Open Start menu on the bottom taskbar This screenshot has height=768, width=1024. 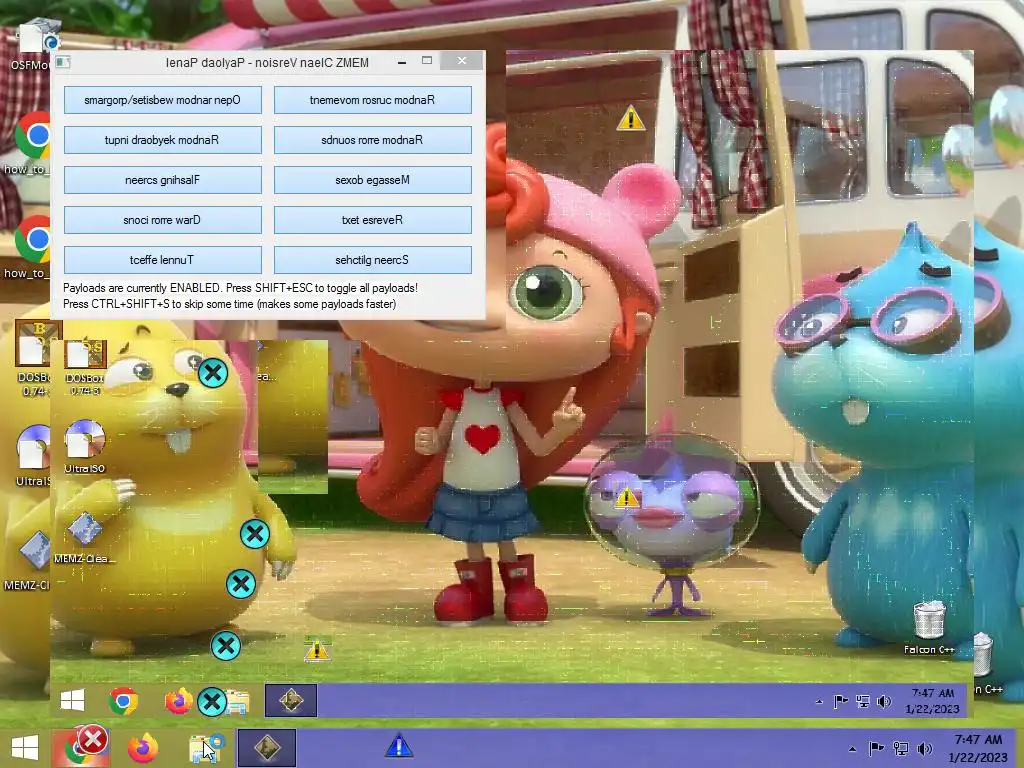(x=25, y=748)
